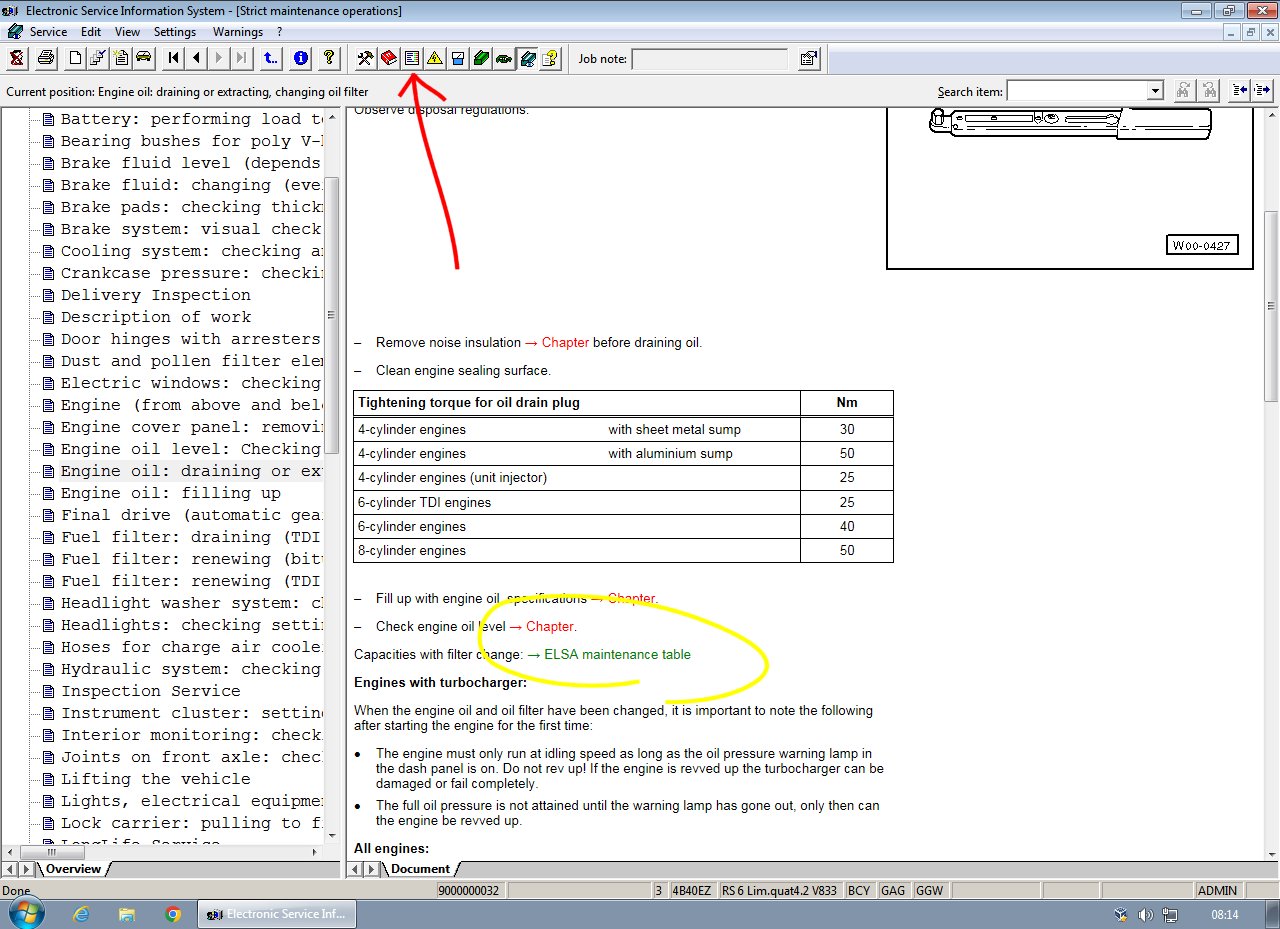Click the printer icon in the toolbar
The width and height of the screenshot is (1280, 929).
click(x=45, y=58)
